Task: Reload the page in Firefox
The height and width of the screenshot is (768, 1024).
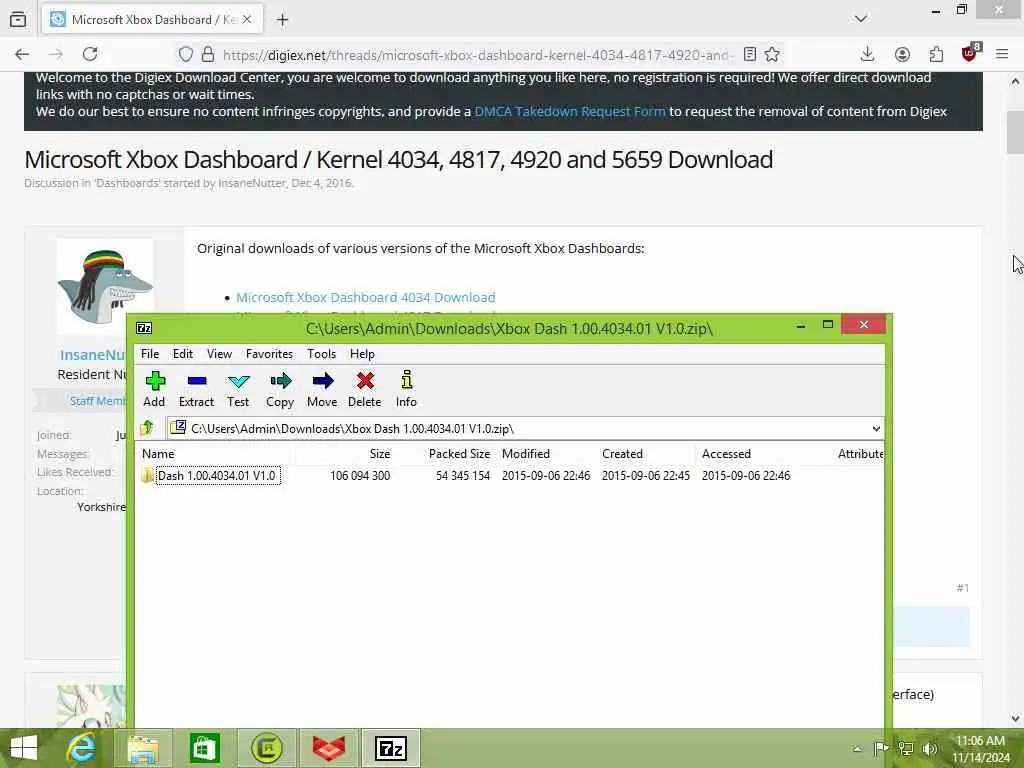Action: [90, 54]
